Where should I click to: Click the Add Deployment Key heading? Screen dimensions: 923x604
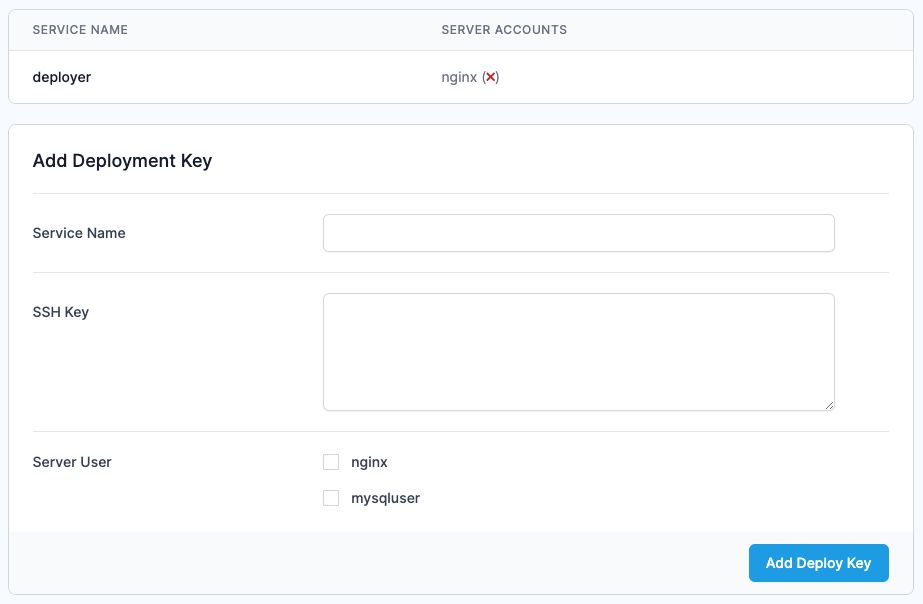(x=122, y=160)
